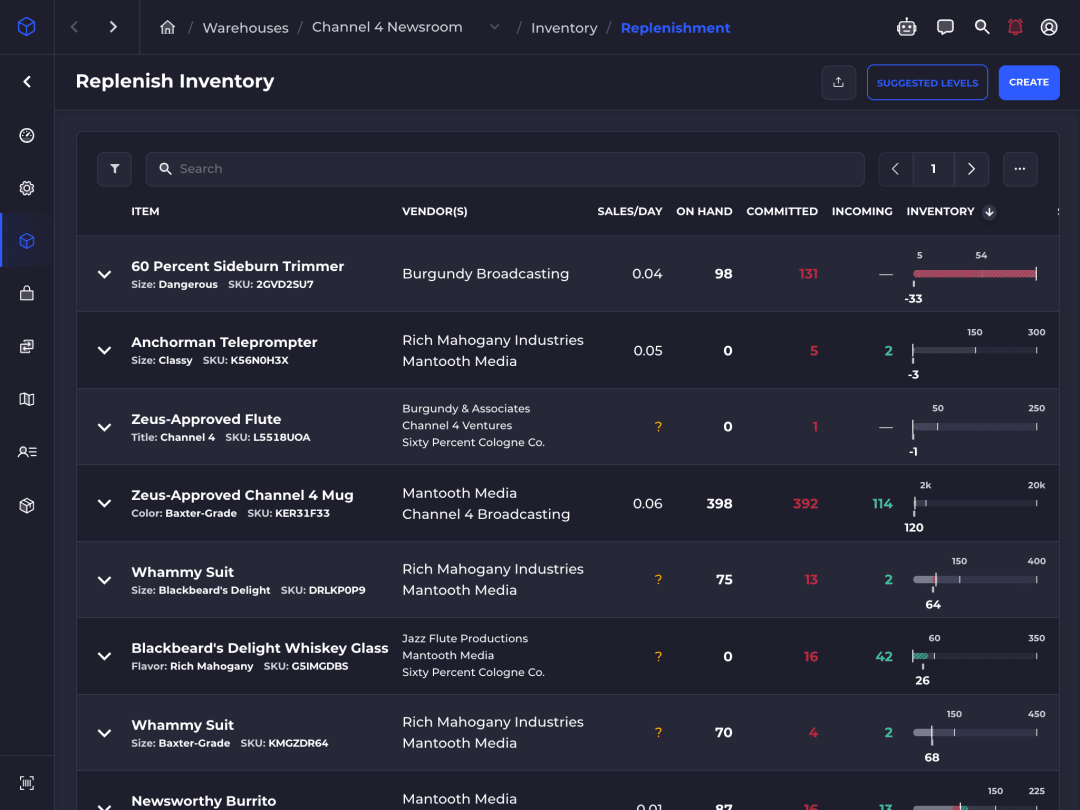The height and width of the screenshot is (810, 1080).
Task: Sort by the Sales/Day column header
Action: tap(630, 211)
